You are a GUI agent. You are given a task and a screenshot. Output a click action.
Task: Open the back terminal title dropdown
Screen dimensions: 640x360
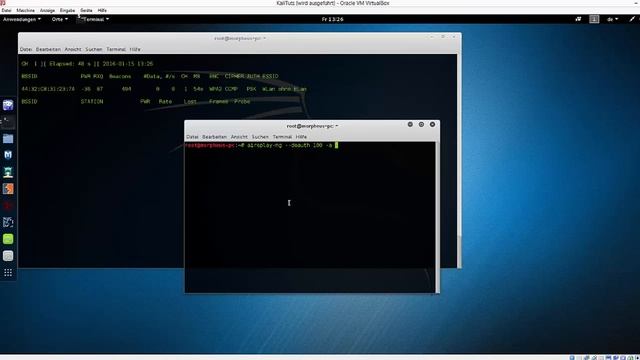pyautogui.click(x=240, y=38)
